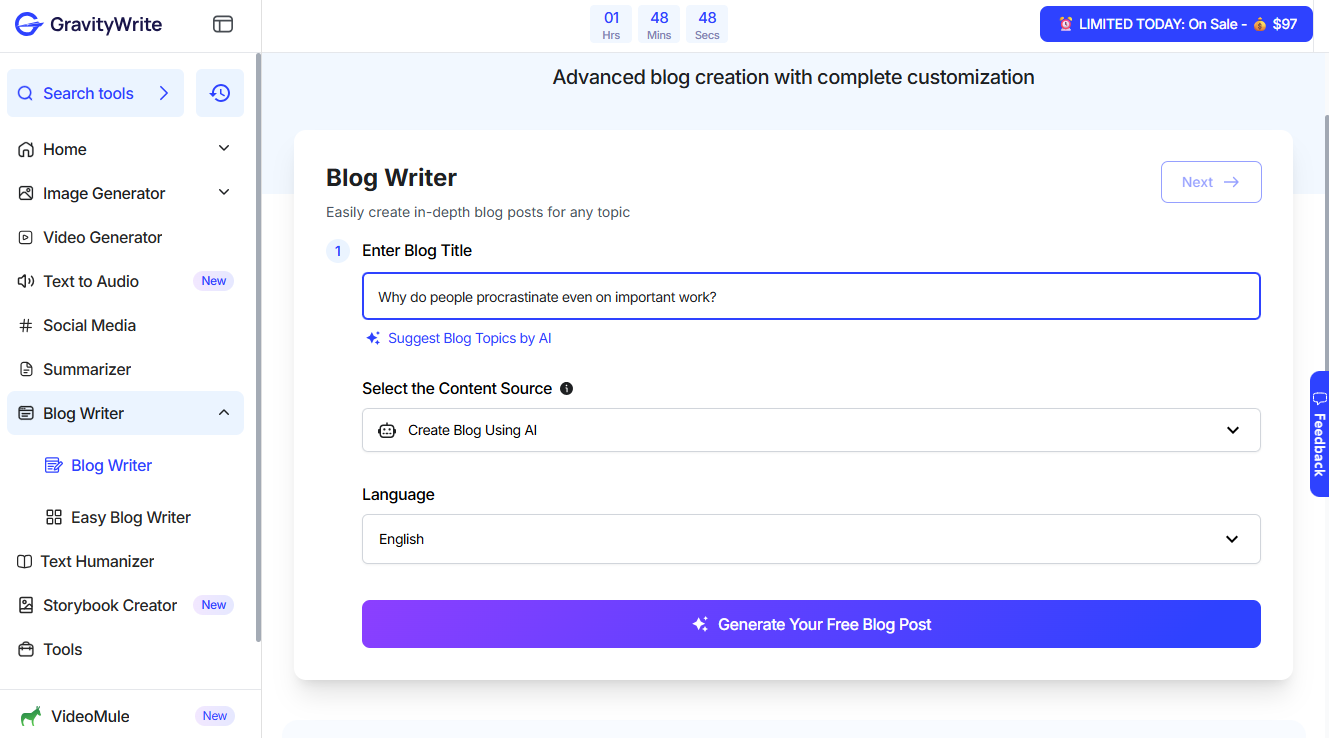Image resolution: width=1329 pixels, height=738 pixels.
Task: Open the Search tools panel
Action: click(88, 92)
